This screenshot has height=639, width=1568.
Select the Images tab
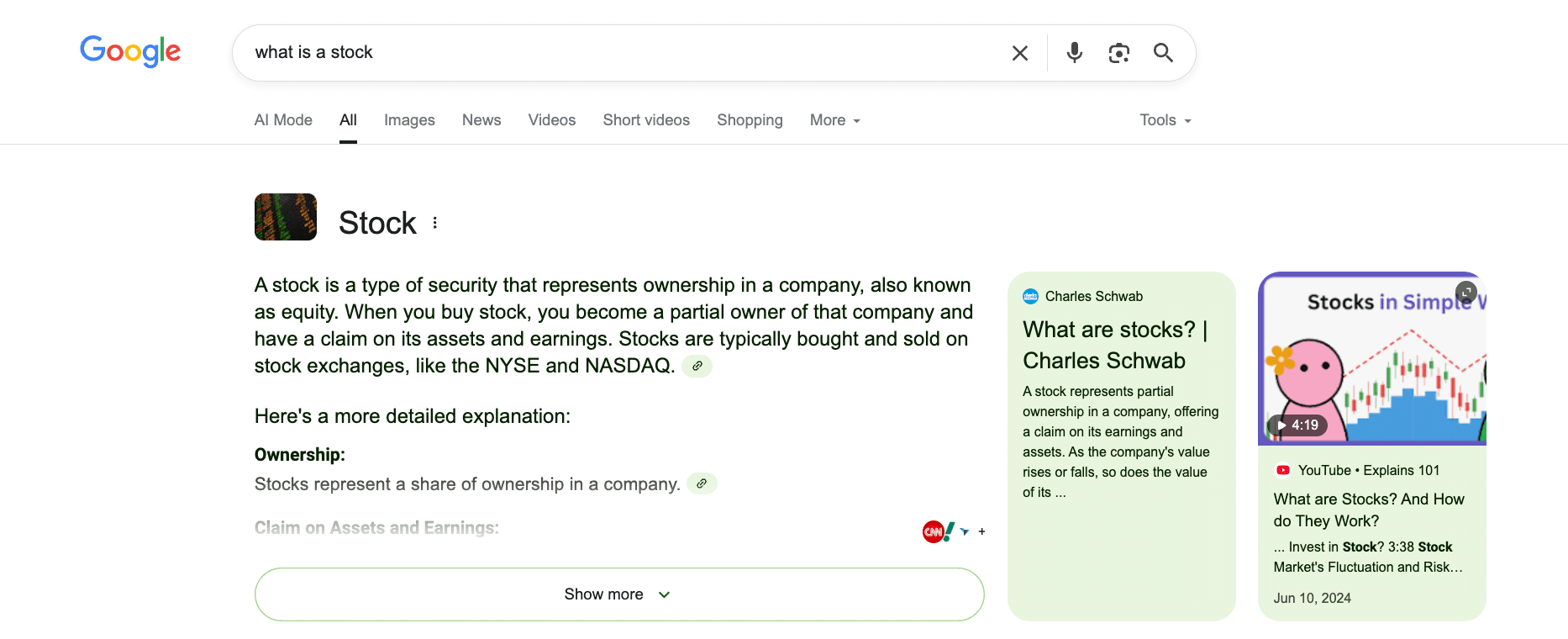[409, 120]
